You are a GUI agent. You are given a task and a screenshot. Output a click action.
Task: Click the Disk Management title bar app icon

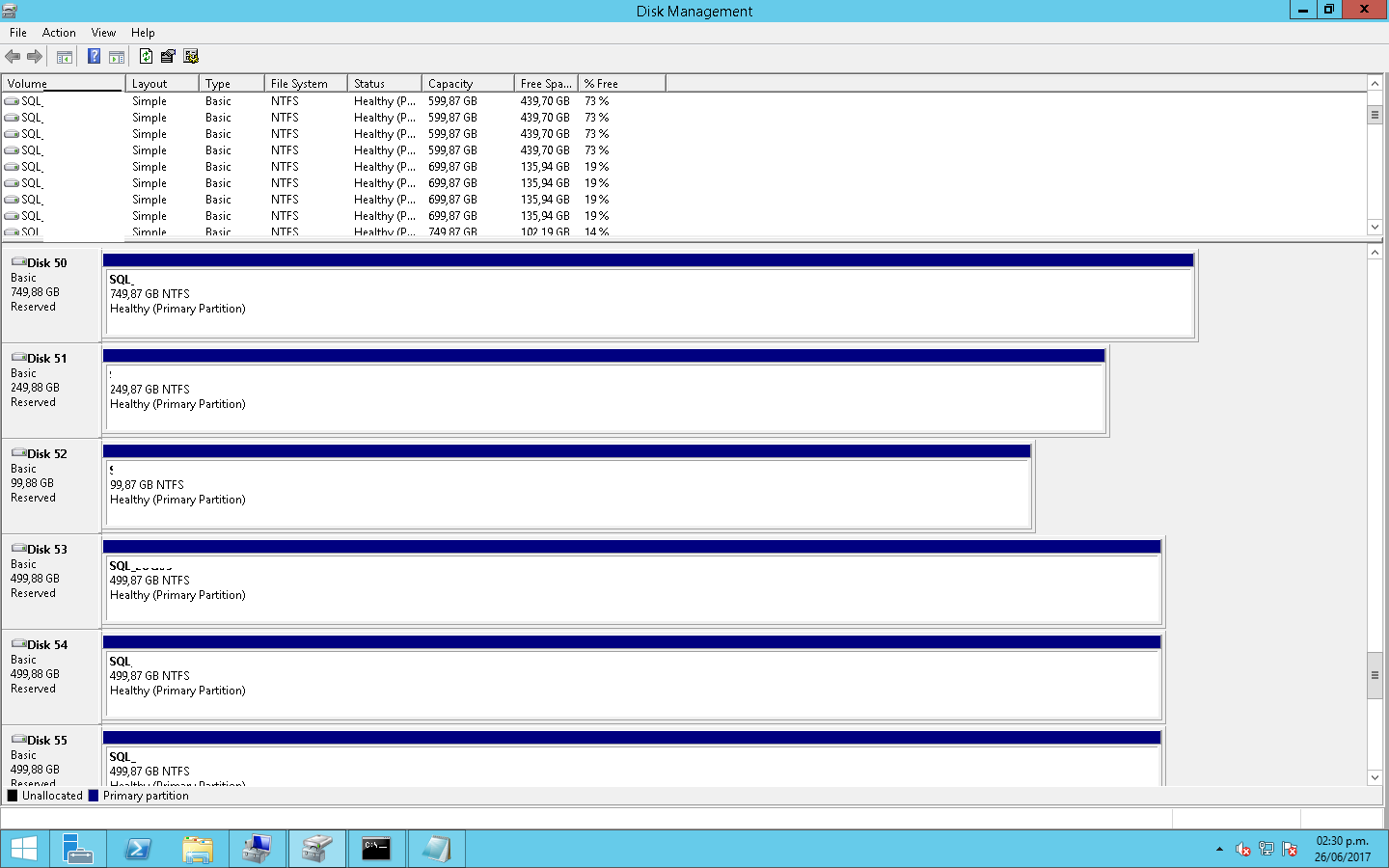pyautogui.click(x=10, y=11)
